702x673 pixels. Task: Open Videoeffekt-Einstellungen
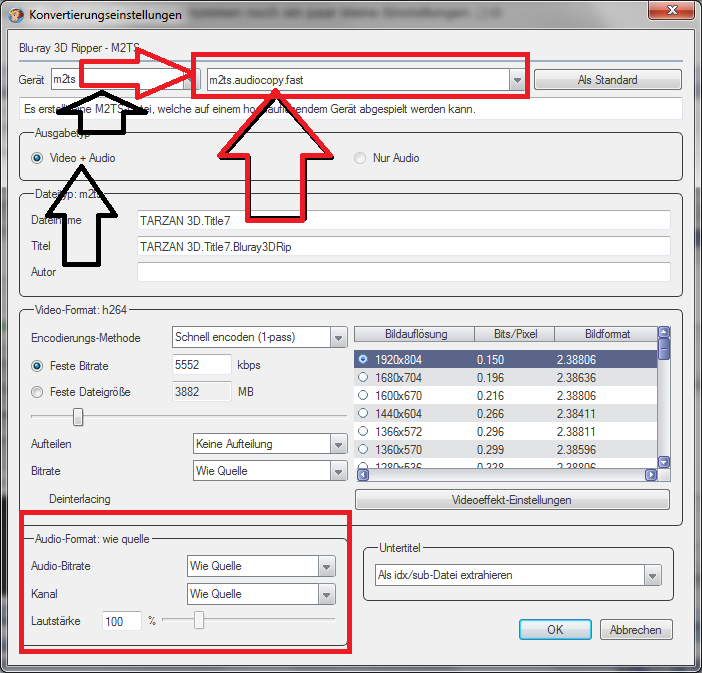(x=512, y=500)
